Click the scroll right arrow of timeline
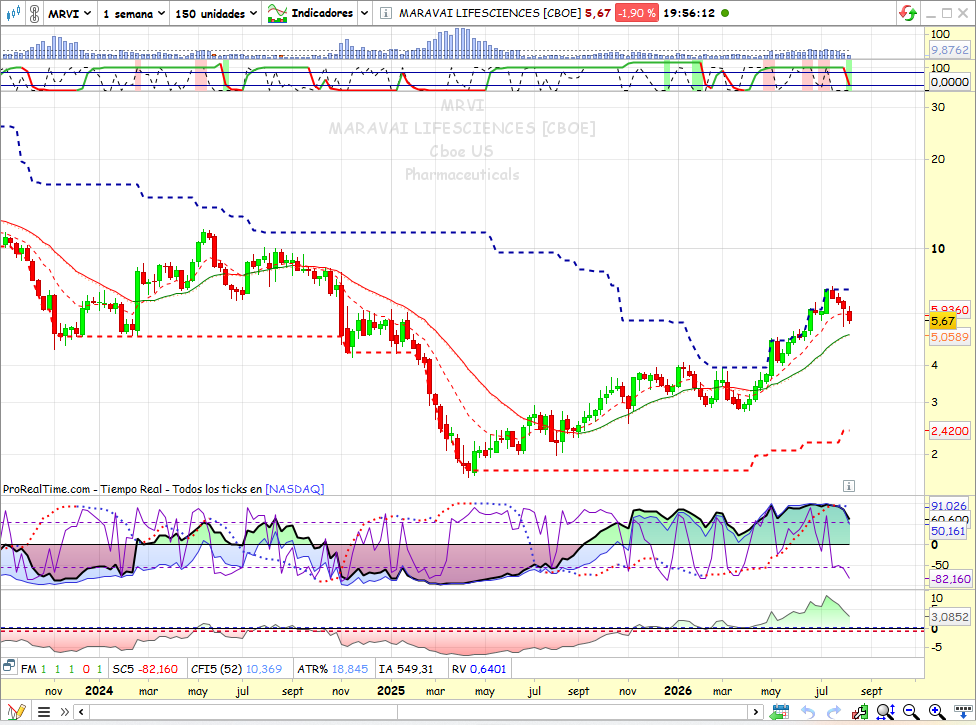This screenshot has height=725, width=976. pos(756,711)
